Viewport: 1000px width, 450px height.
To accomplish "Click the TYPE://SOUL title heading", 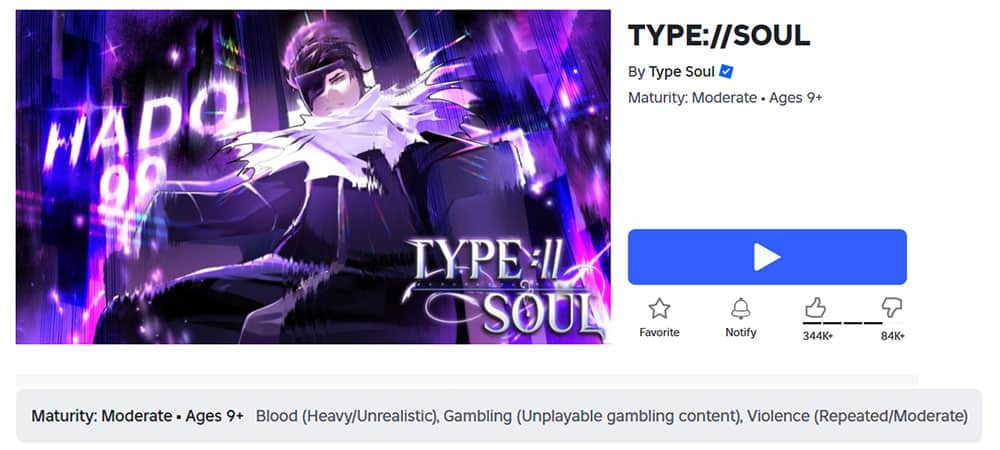I will pyautogui.click(x=719, y=36).
